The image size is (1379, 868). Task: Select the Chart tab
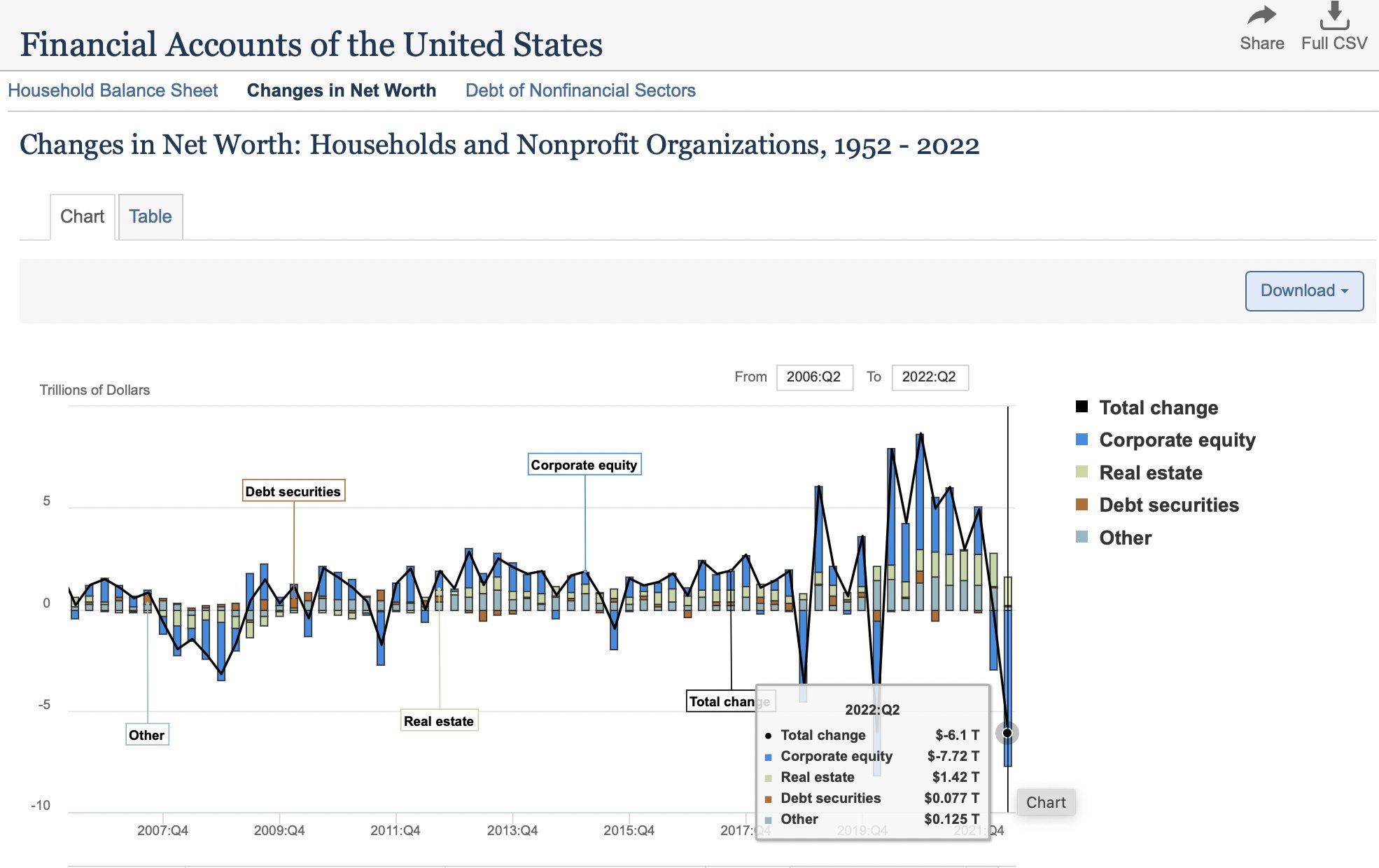pyautogui.click(x=83, y=216)
